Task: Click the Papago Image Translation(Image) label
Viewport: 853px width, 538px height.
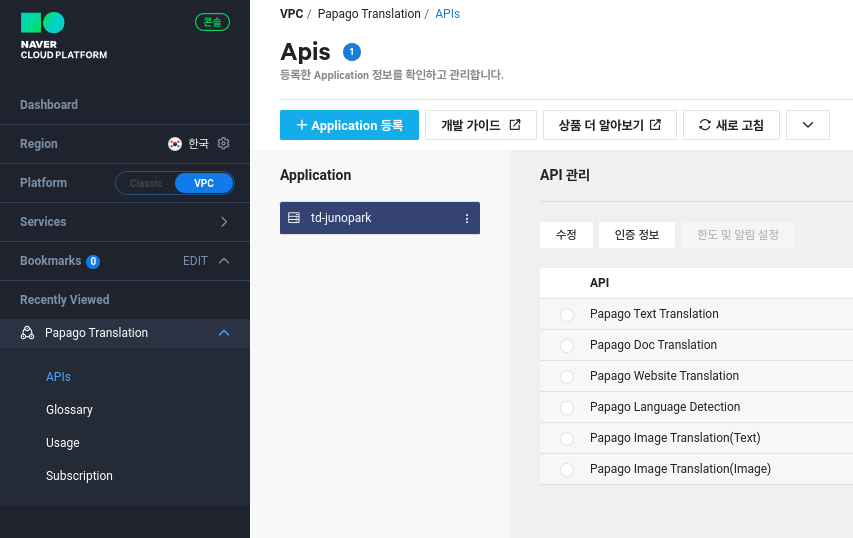Action: 681,469
